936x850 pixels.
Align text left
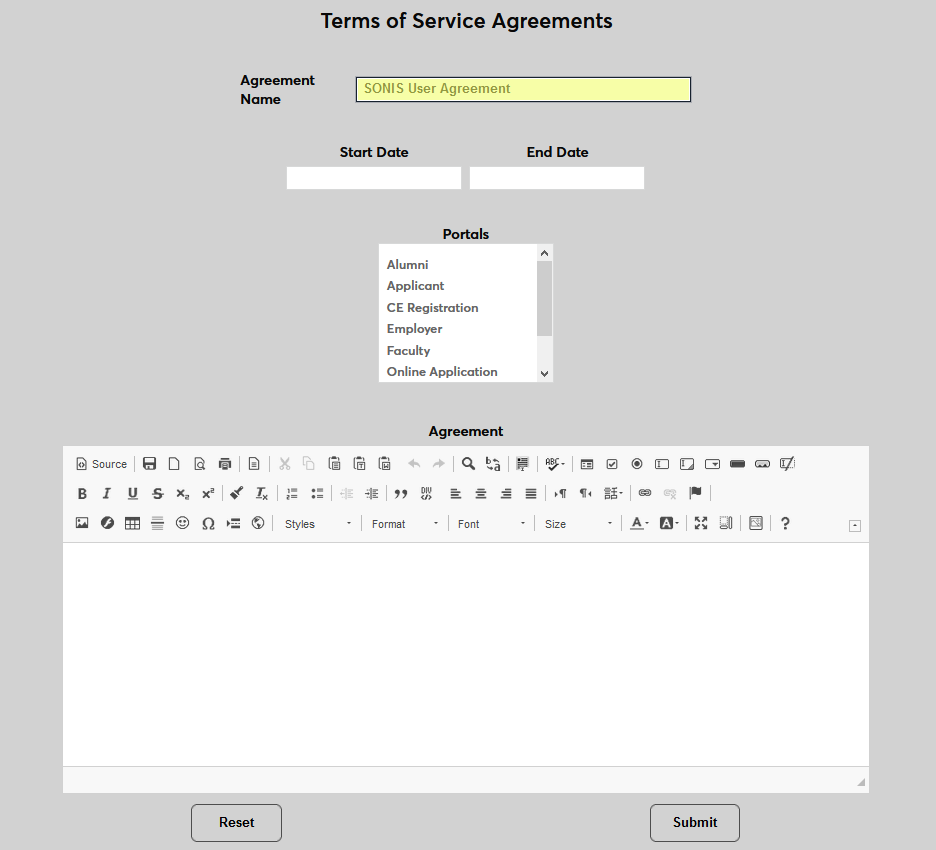(x=455, y=494)
